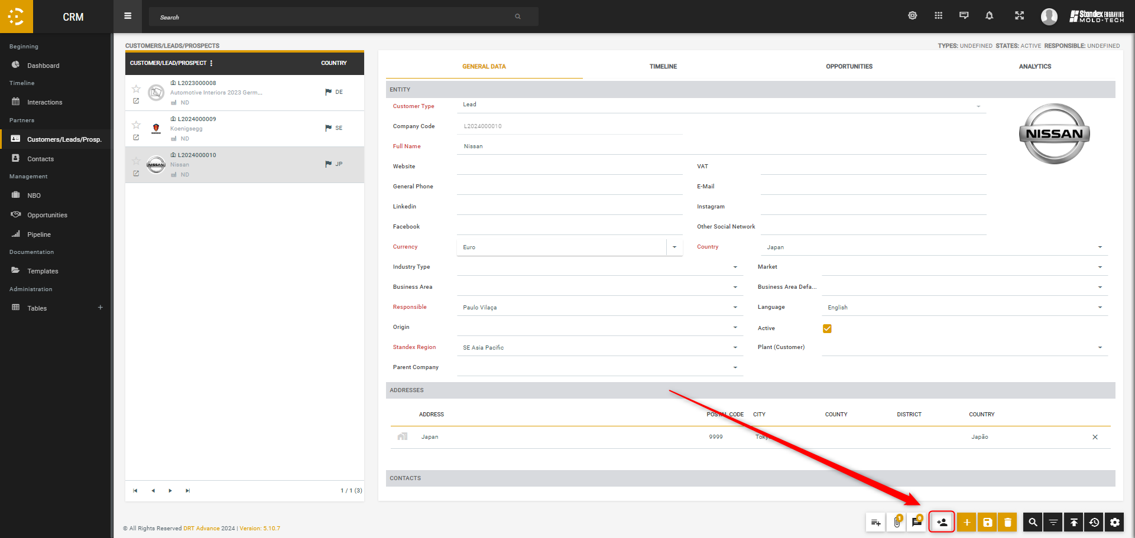Expand the Country dropdown showing Japan

1100,247
